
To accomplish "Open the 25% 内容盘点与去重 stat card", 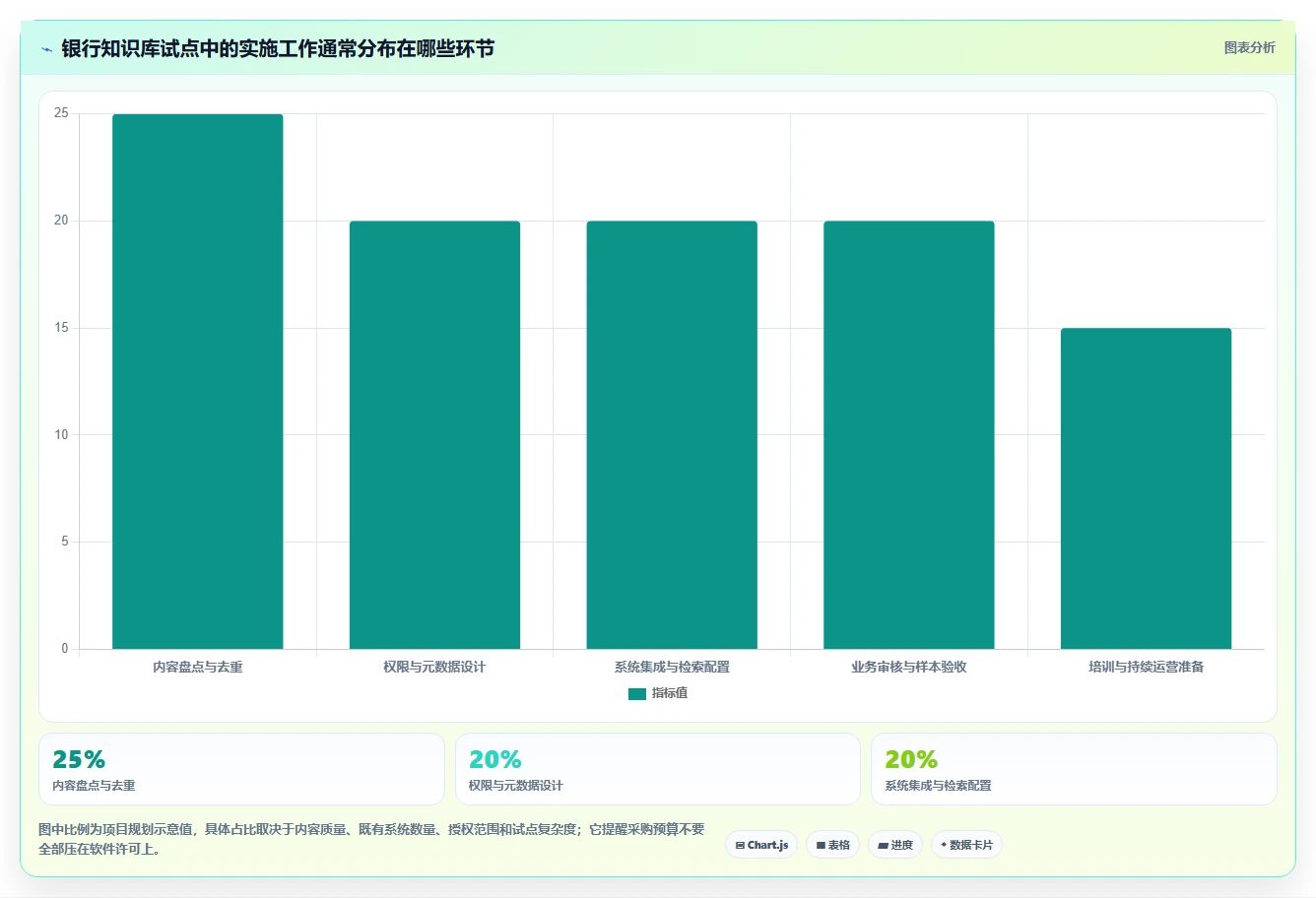I will [241, 769].
